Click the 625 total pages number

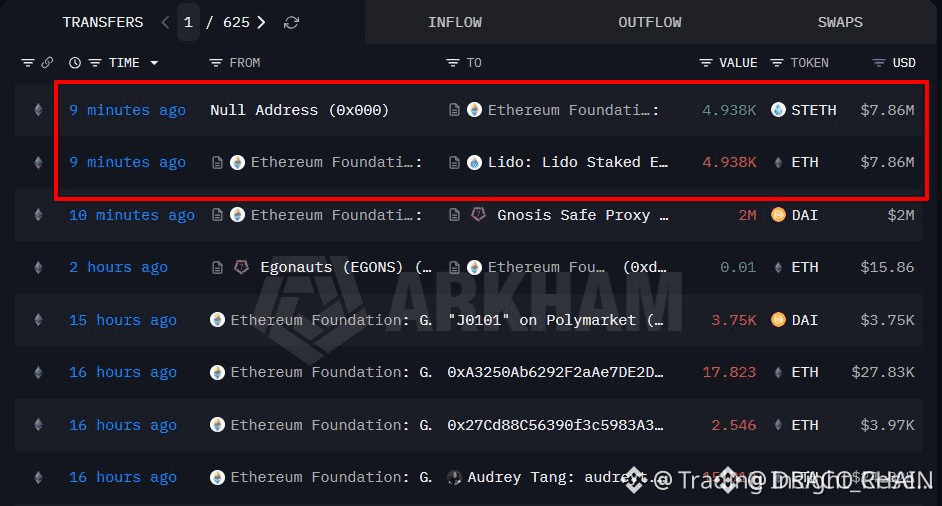(x=236, y=22)
